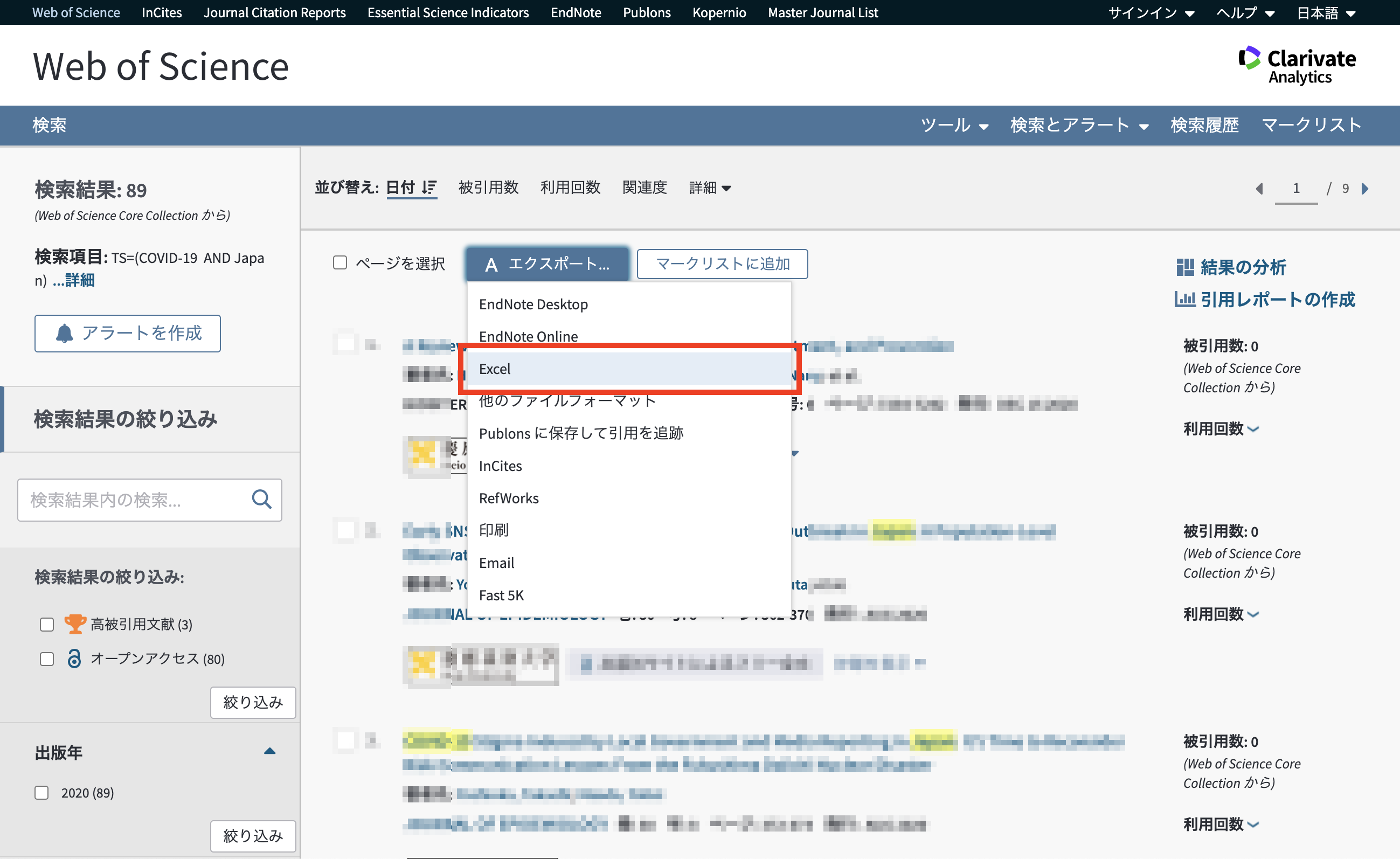Select 他のファイルフォーマット export option

coord(629,400)
